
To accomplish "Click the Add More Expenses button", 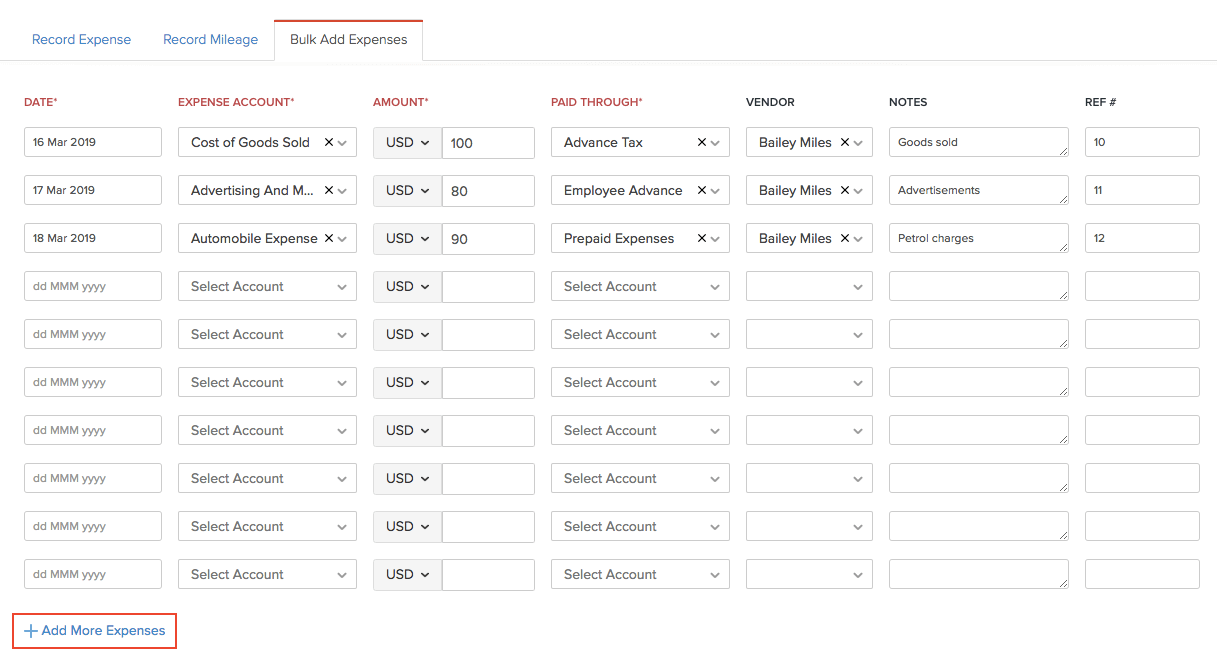I will (94, 630).
